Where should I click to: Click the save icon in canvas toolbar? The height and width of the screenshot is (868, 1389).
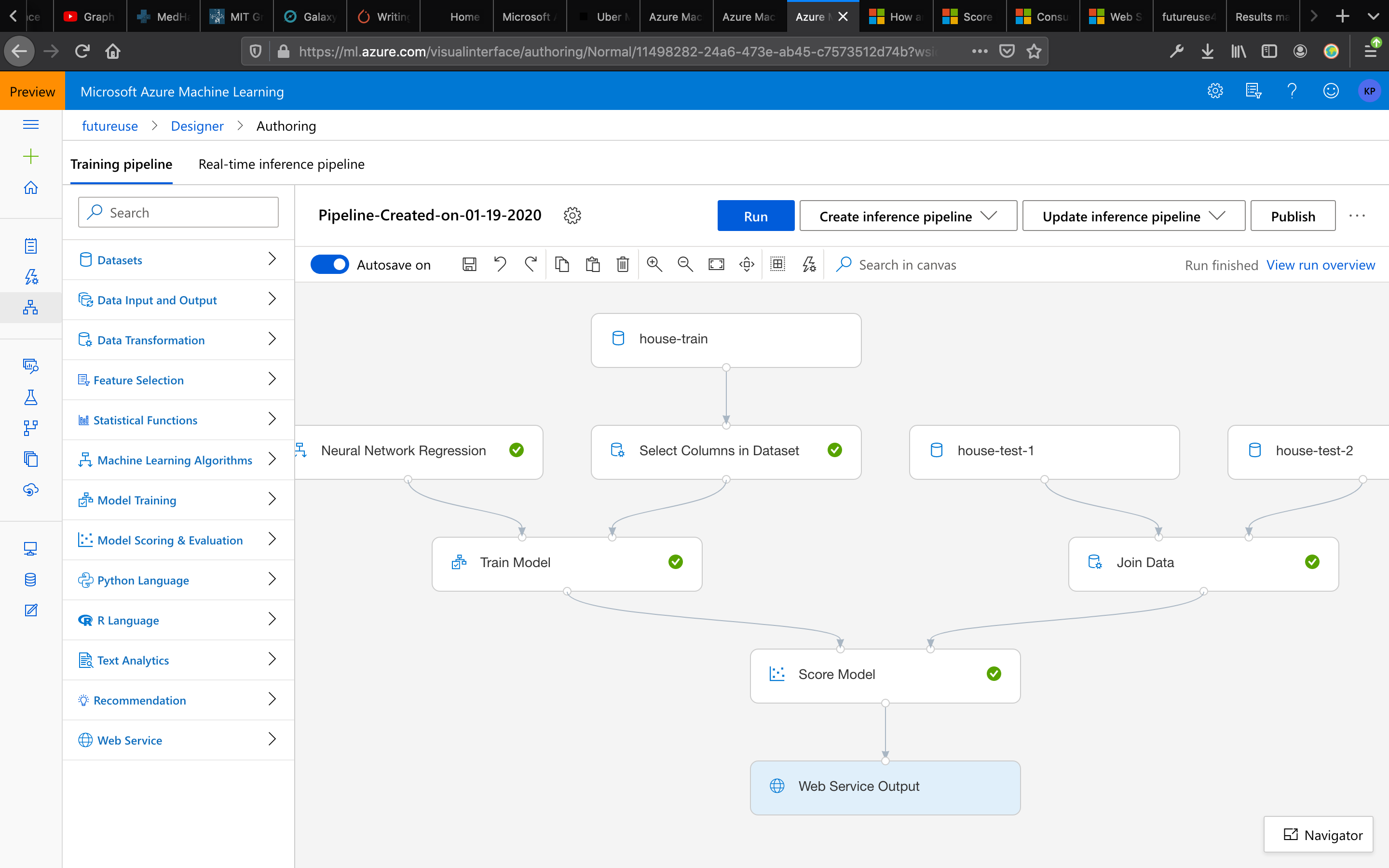pos(469,265)
